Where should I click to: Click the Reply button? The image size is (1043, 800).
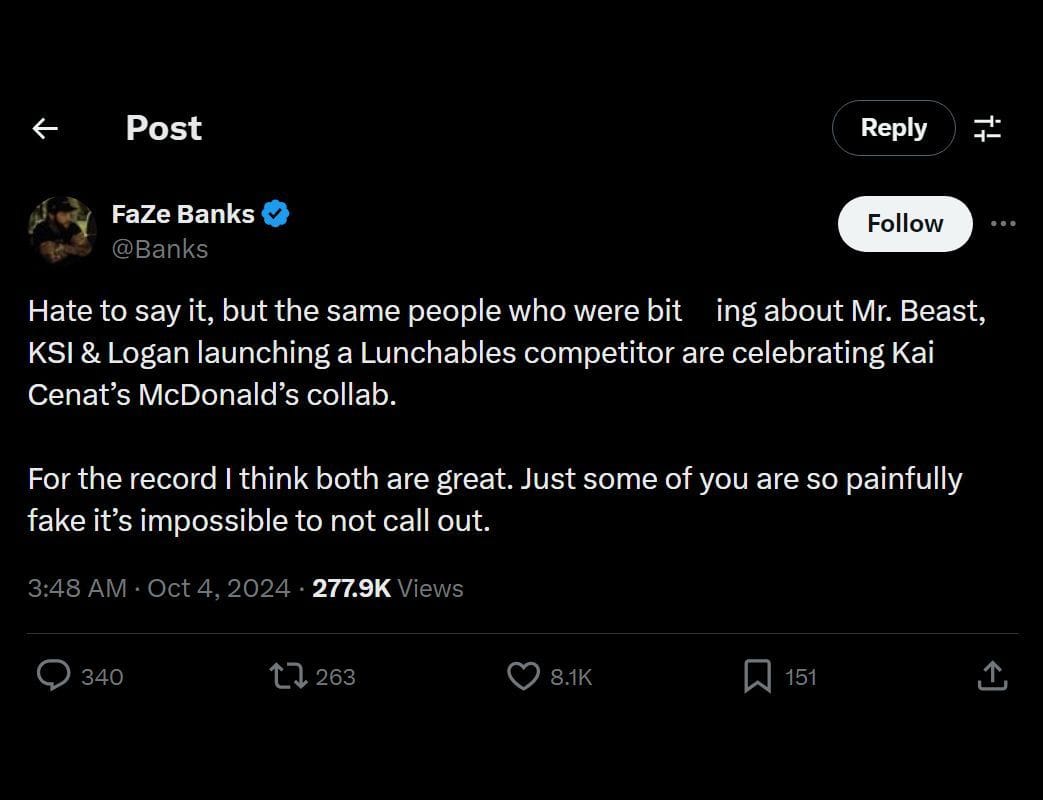(893, 128)
